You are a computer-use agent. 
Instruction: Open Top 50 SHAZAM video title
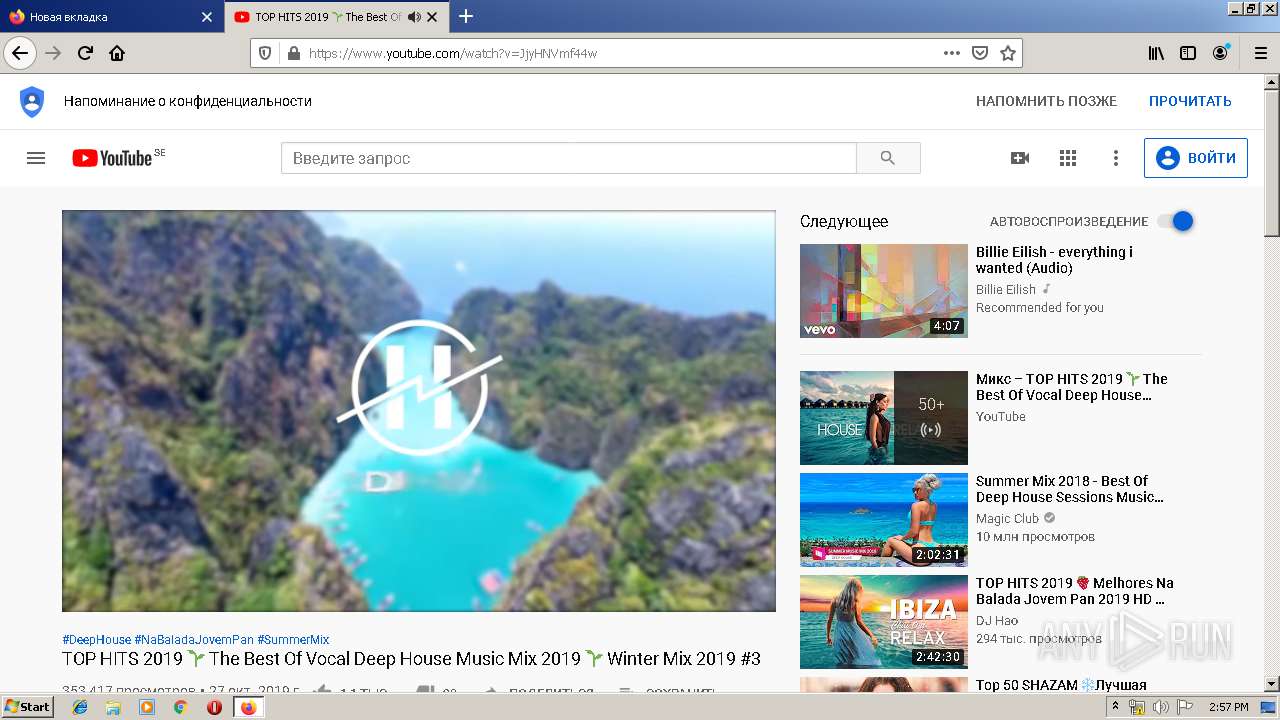[x=1061, y=685]
